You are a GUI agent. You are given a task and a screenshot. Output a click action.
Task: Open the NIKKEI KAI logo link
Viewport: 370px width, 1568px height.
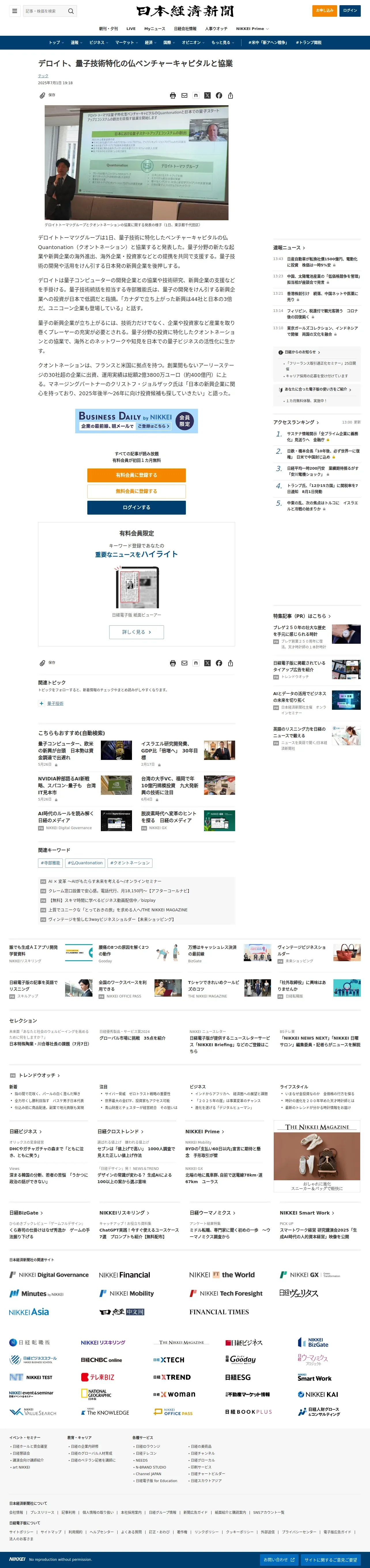[317, 1394]
